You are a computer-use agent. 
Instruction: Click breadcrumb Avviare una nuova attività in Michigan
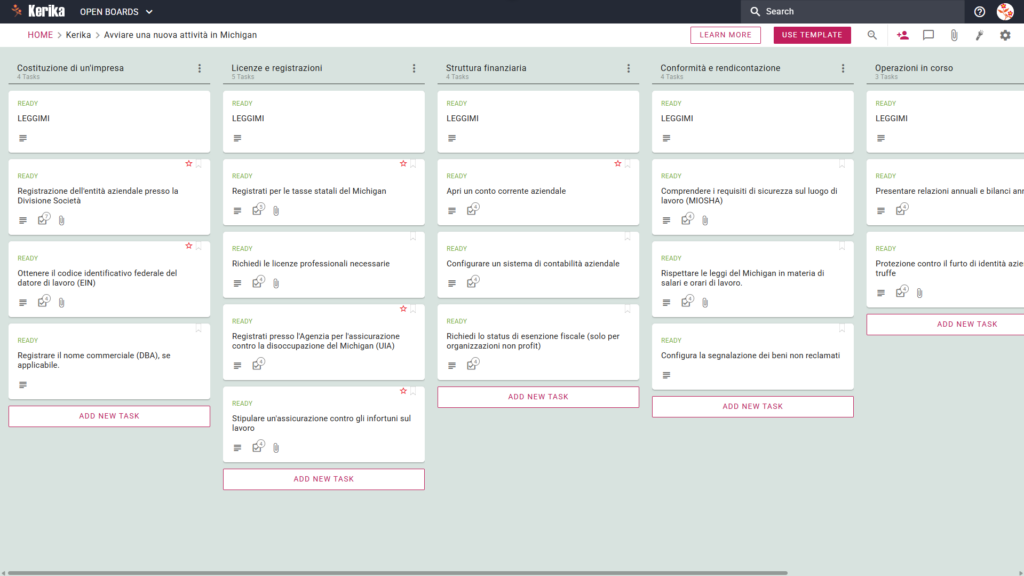pos(180,35)
